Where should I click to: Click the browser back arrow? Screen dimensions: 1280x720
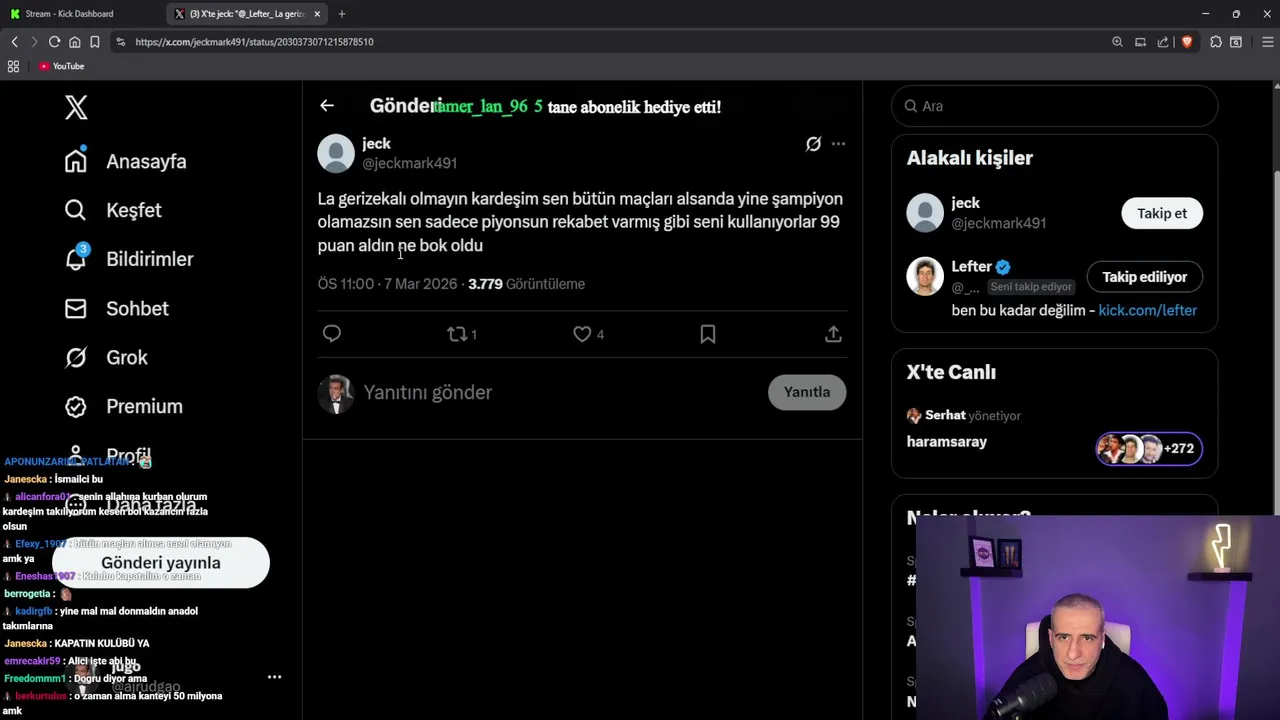[14, 42]
